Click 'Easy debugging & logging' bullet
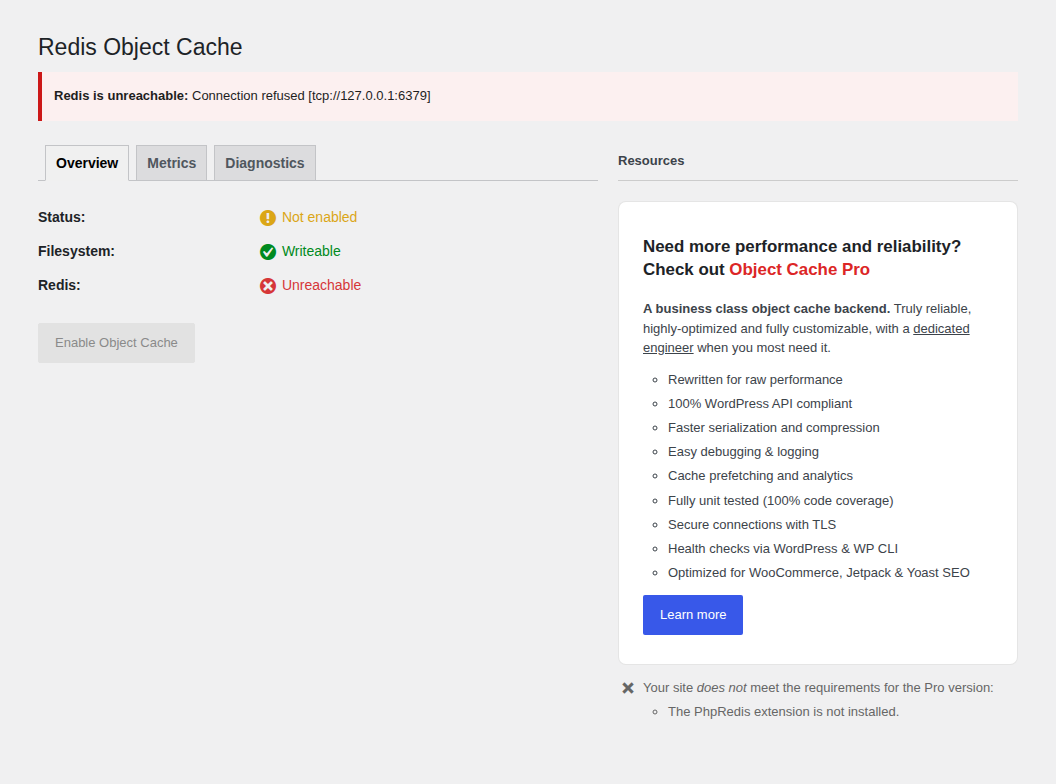The width and height of the screenshot is (1056, 784). click(x=744, y=452)
